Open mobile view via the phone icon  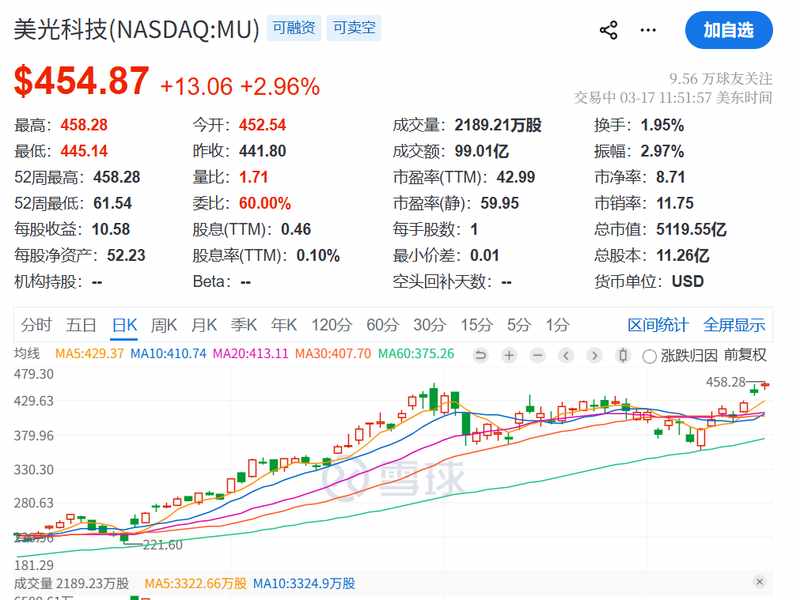(x=622, y=355)
